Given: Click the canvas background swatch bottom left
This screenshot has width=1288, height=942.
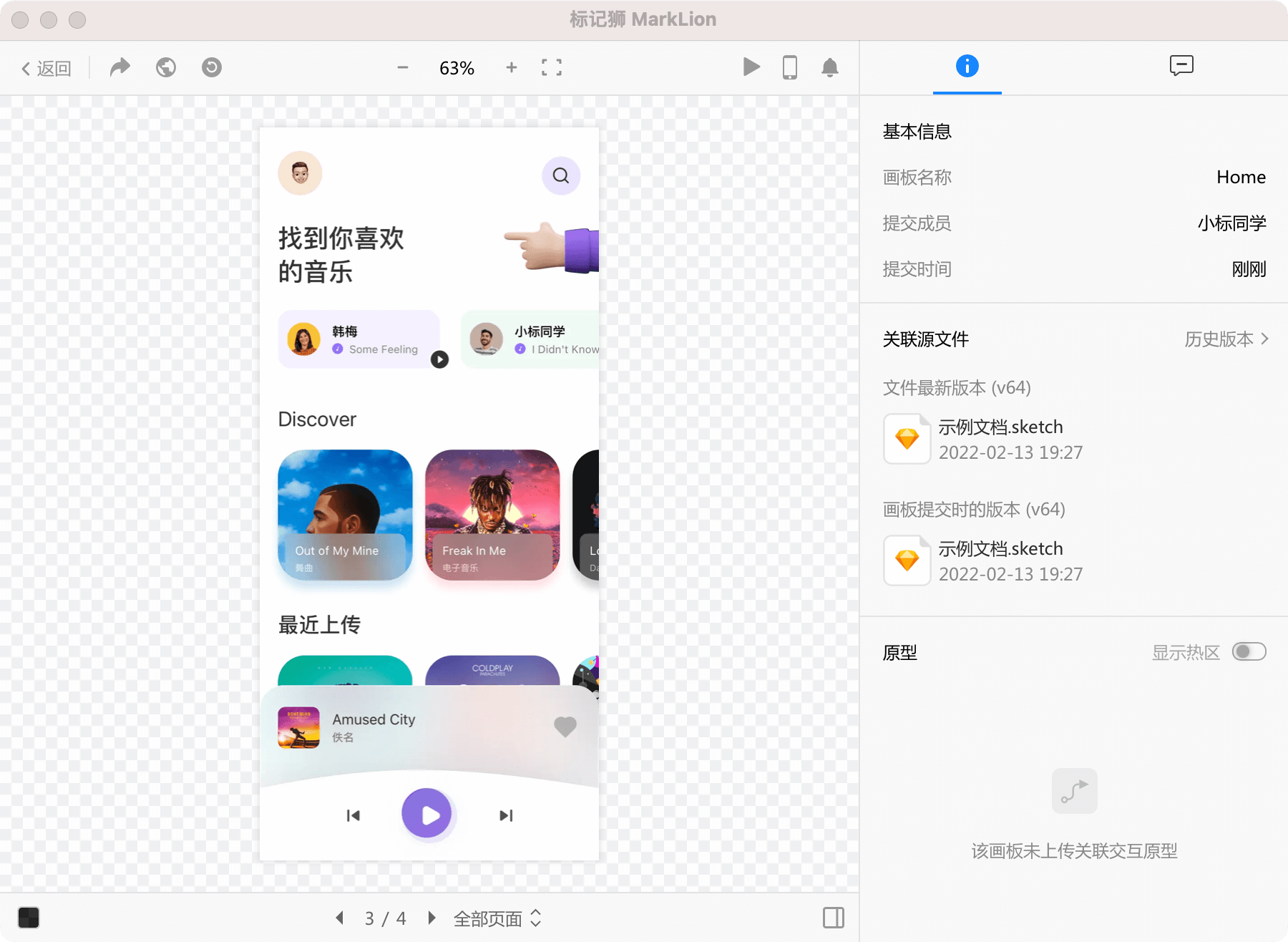Looking at the screenshot, I should 29,917.
